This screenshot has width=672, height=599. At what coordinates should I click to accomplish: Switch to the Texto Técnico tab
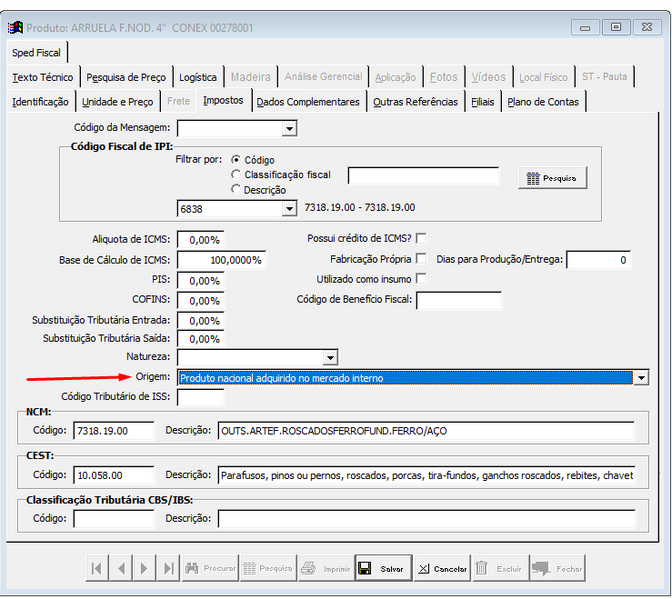43,77
